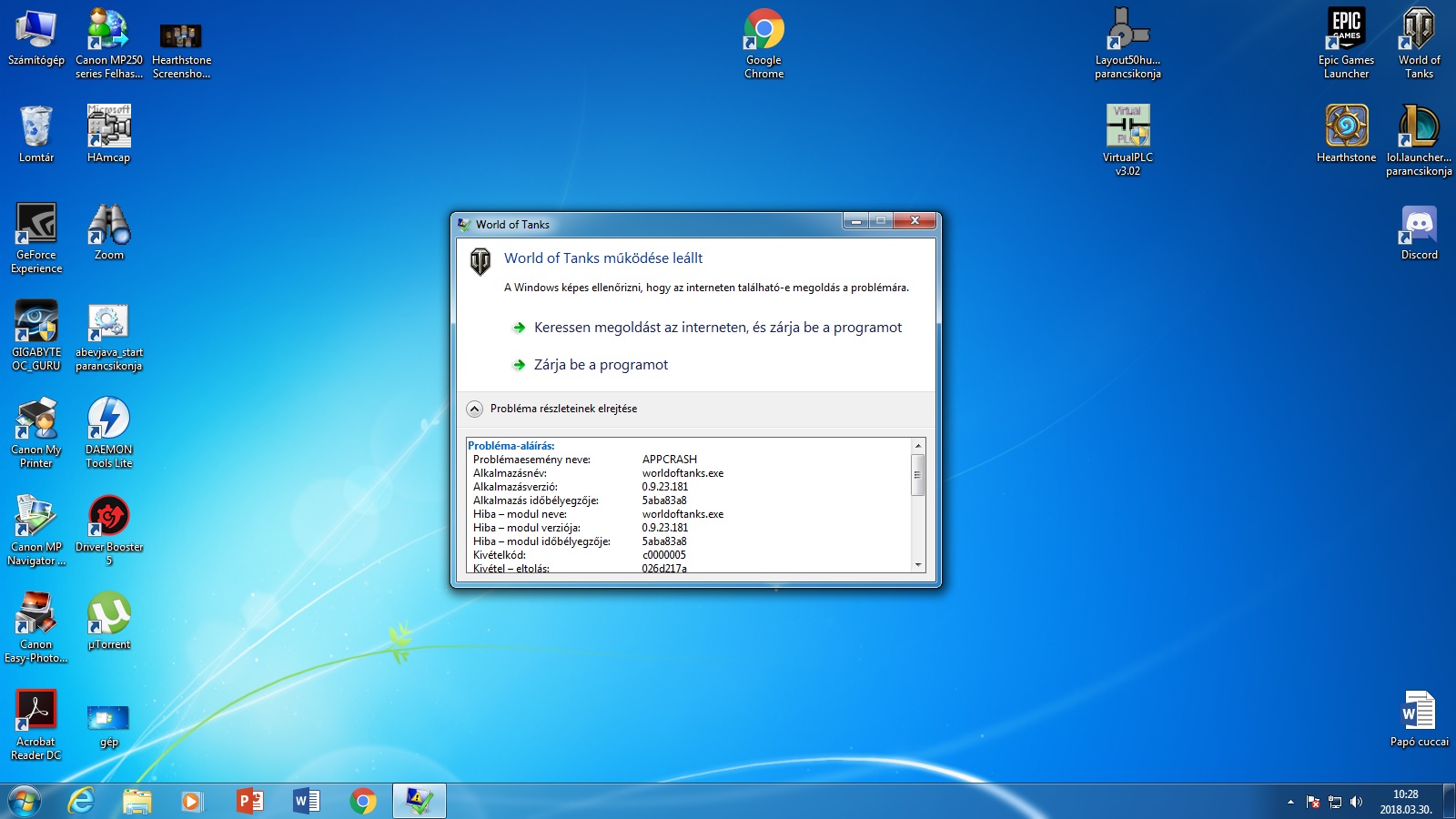This screenshot has width=1456, height=819.
Task: Open Windows Media Player from taskbar
Action: [192, 801]
